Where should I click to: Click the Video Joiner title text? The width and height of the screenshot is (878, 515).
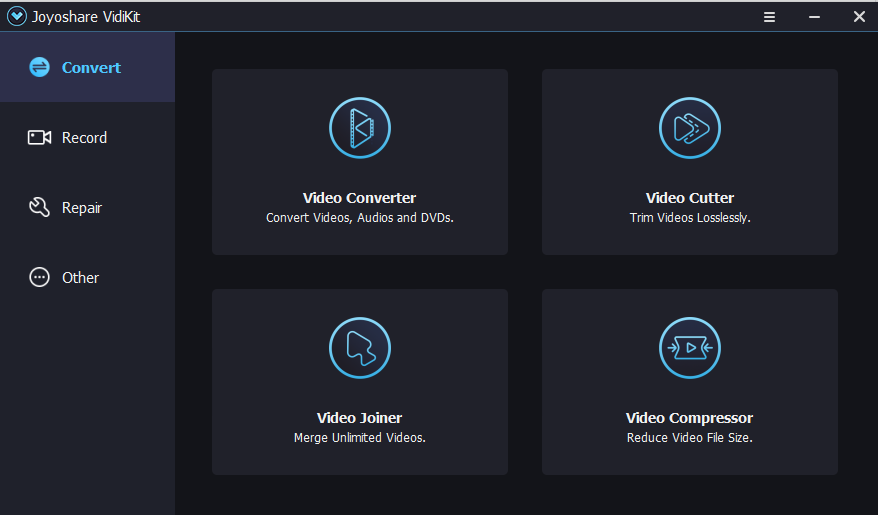(x=359, y=418)
